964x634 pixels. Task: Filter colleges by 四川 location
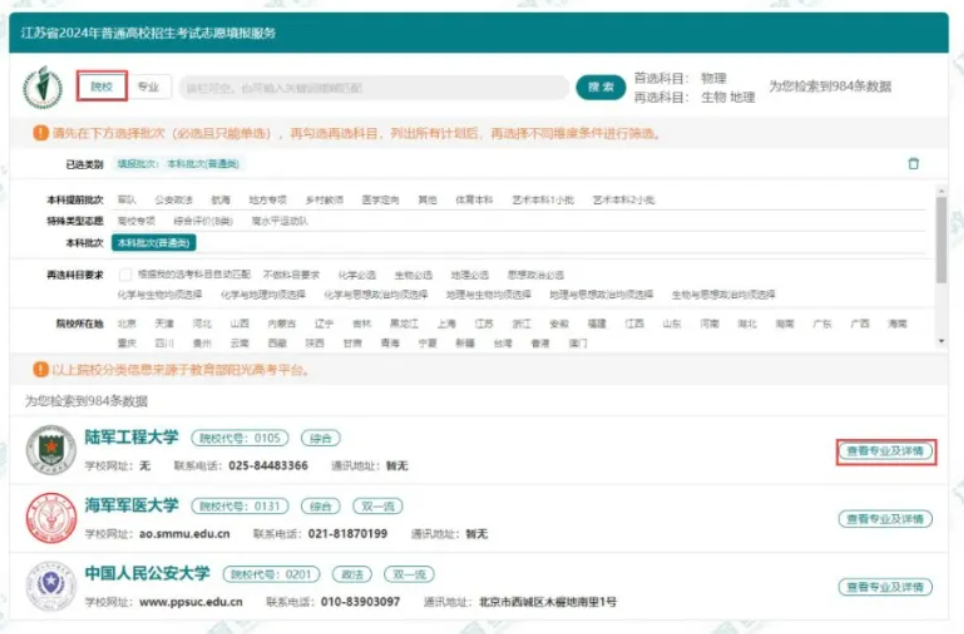pos(164,343)
